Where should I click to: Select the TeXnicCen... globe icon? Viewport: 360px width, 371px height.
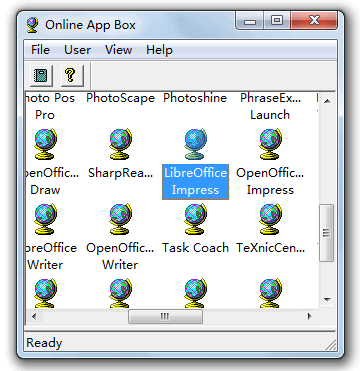[270, 219]
